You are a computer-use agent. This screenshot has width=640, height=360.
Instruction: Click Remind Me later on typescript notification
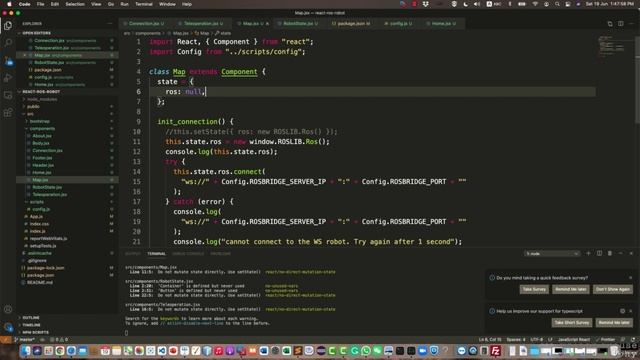(614, 322)
